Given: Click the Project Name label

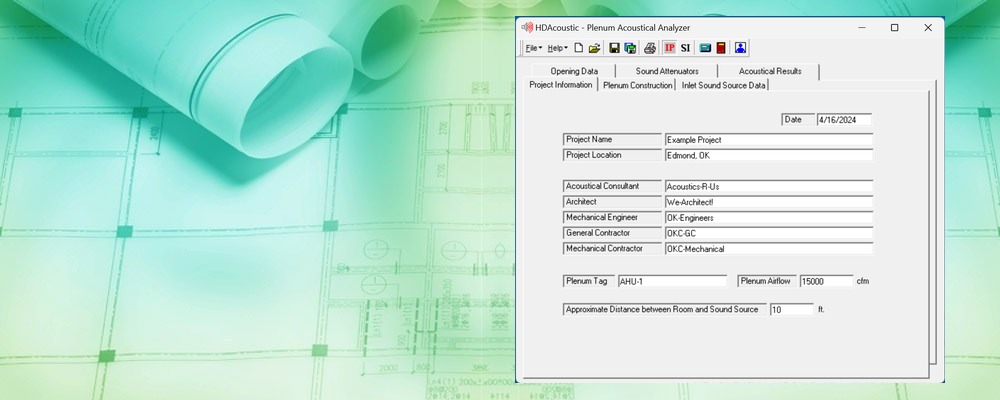Looking at the screenshot, I should point(612,139).
